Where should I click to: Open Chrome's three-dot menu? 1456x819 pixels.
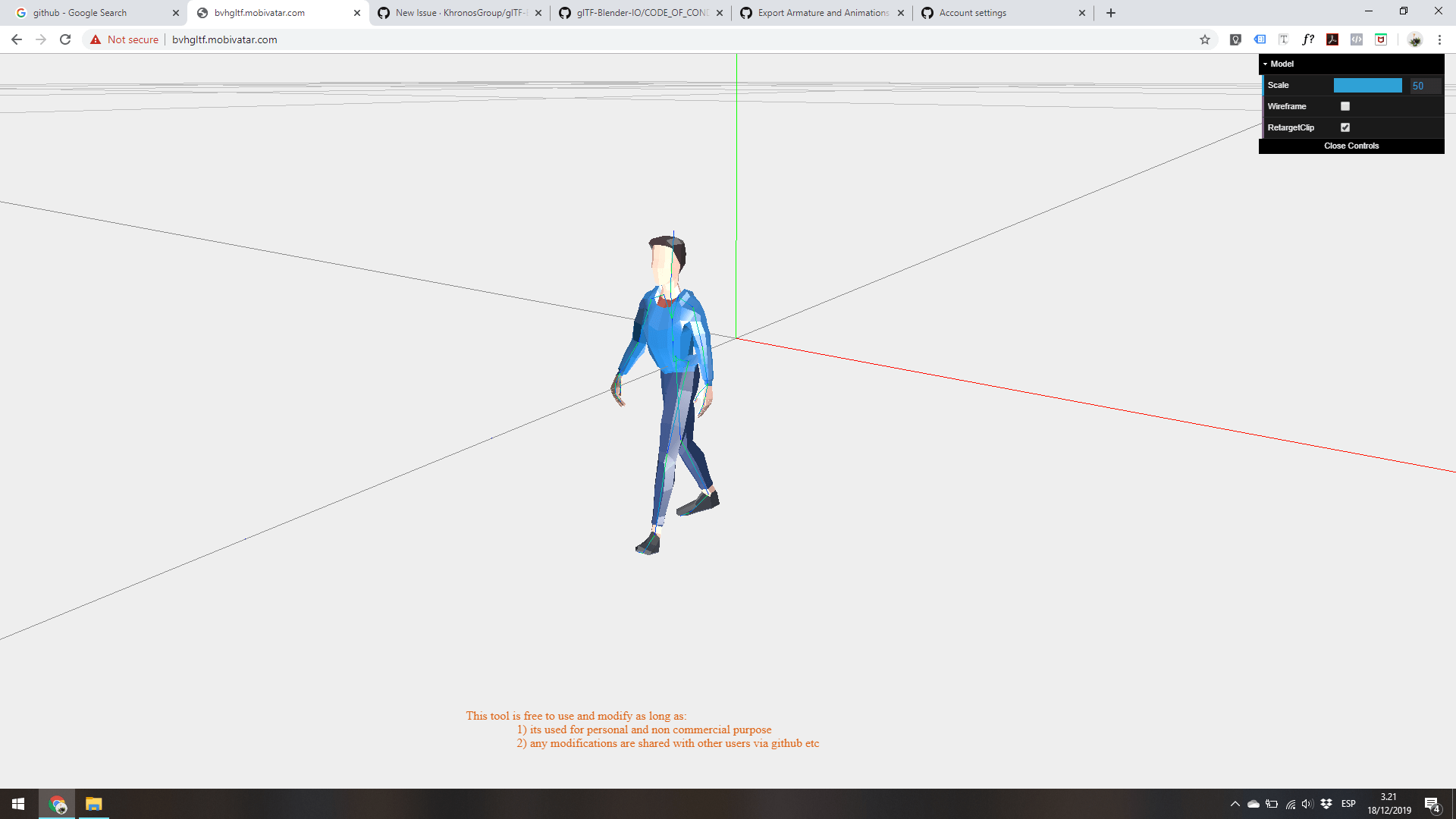[x=1440, y=39]
